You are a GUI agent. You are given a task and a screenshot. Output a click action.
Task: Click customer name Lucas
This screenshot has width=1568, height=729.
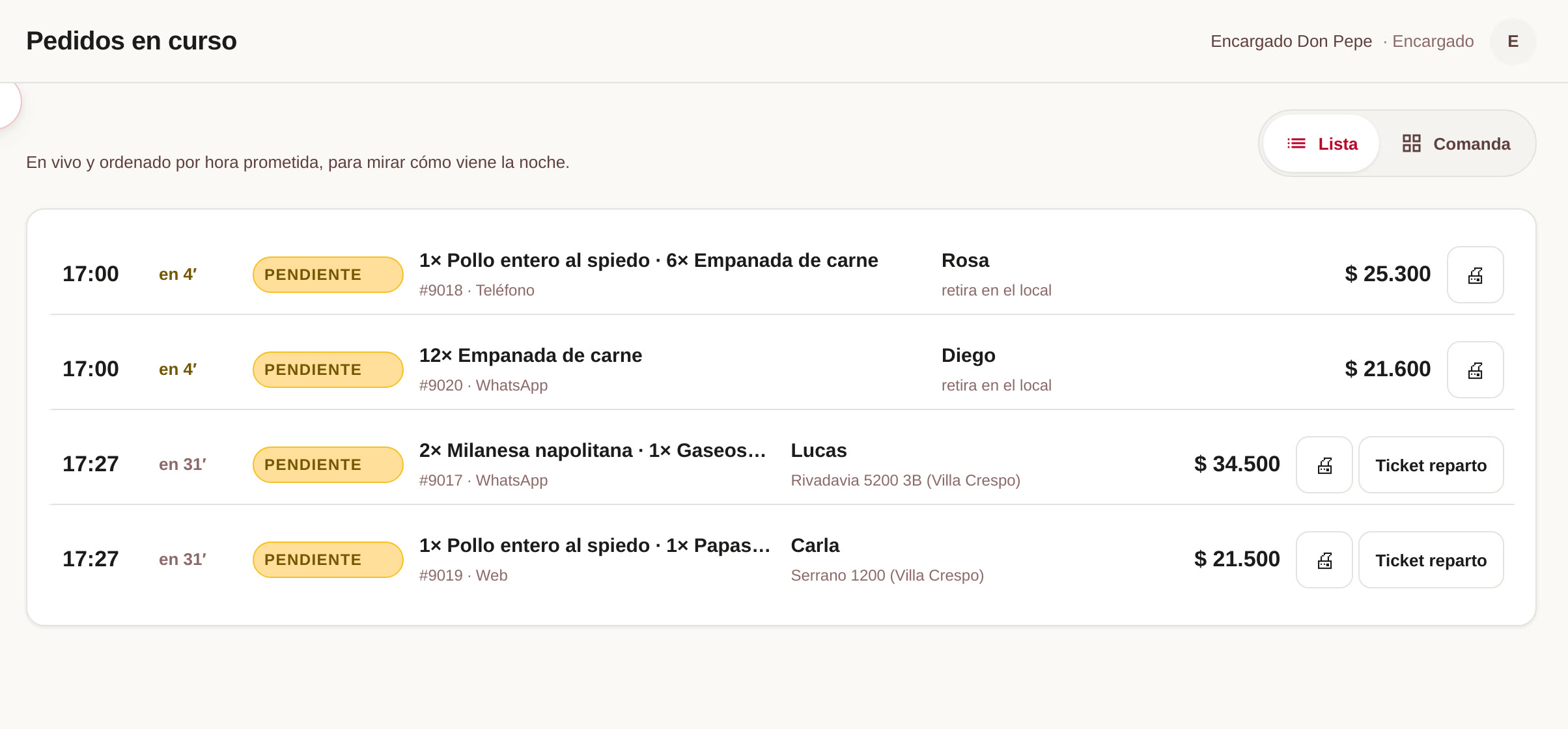point(819,450)
